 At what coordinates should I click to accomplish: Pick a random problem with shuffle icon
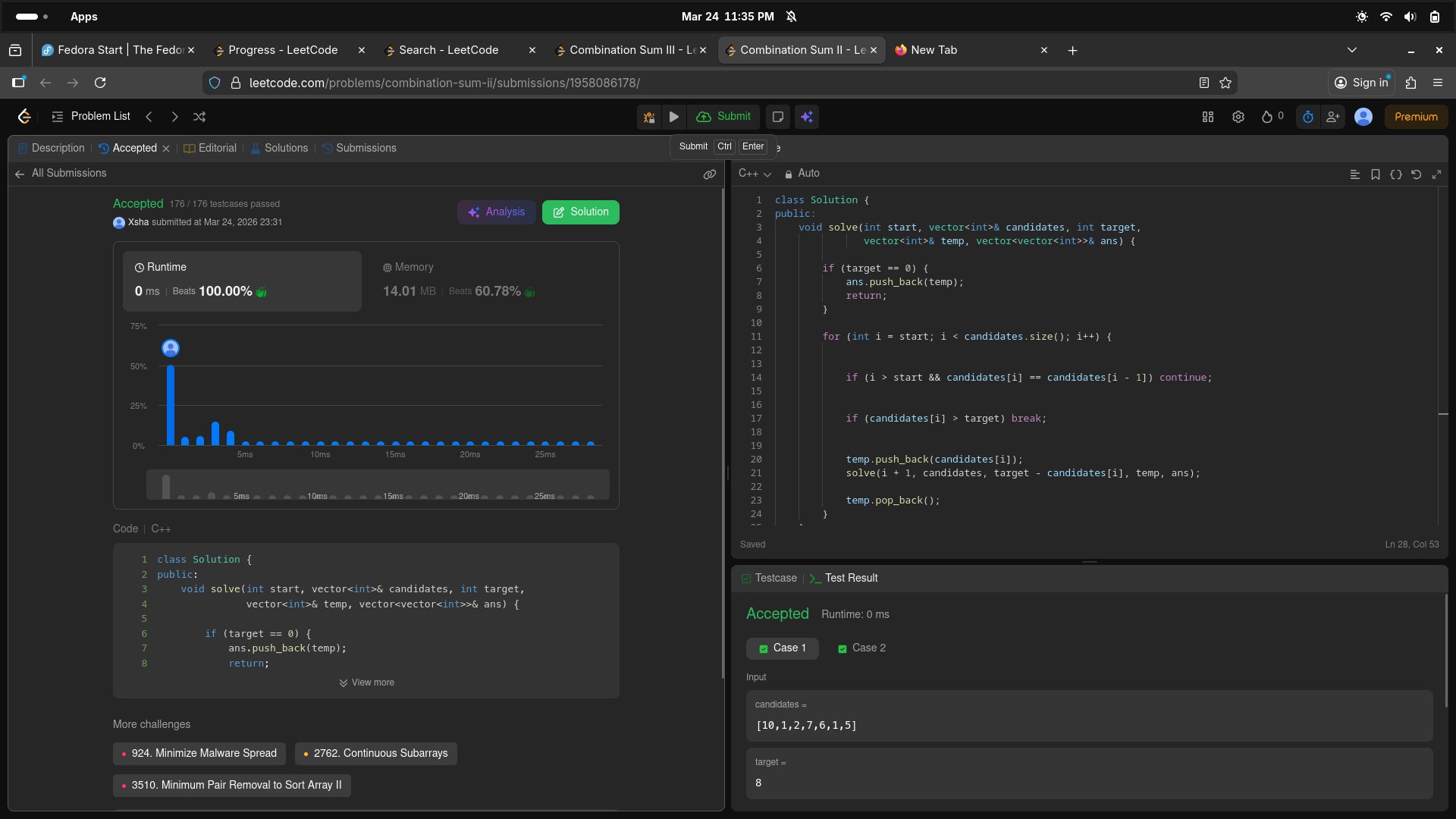pyautogui.click(x=199, y=117)
